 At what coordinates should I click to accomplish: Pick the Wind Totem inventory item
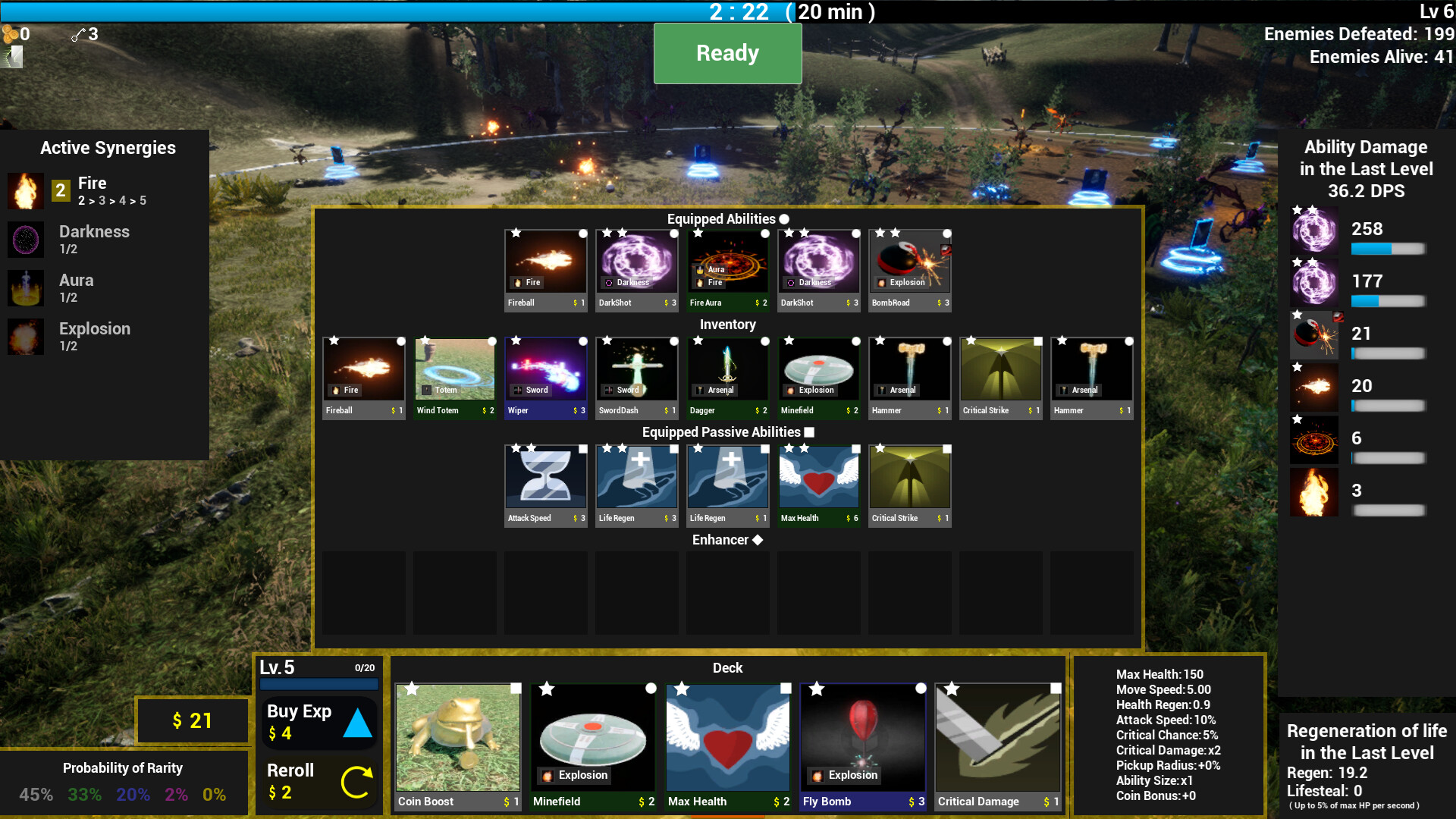coord(454,378)
